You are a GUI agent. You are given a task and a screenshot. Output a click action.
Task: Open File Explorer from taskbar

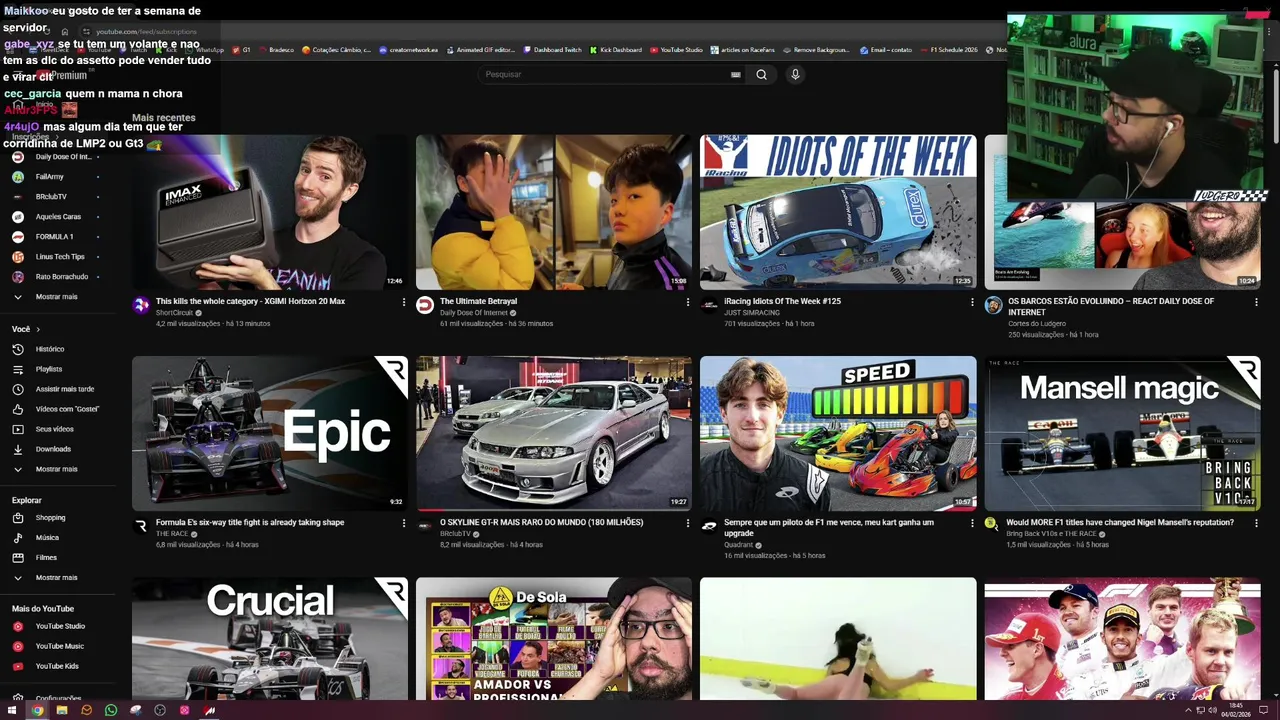pyautogui.click(x=62, y=710)
